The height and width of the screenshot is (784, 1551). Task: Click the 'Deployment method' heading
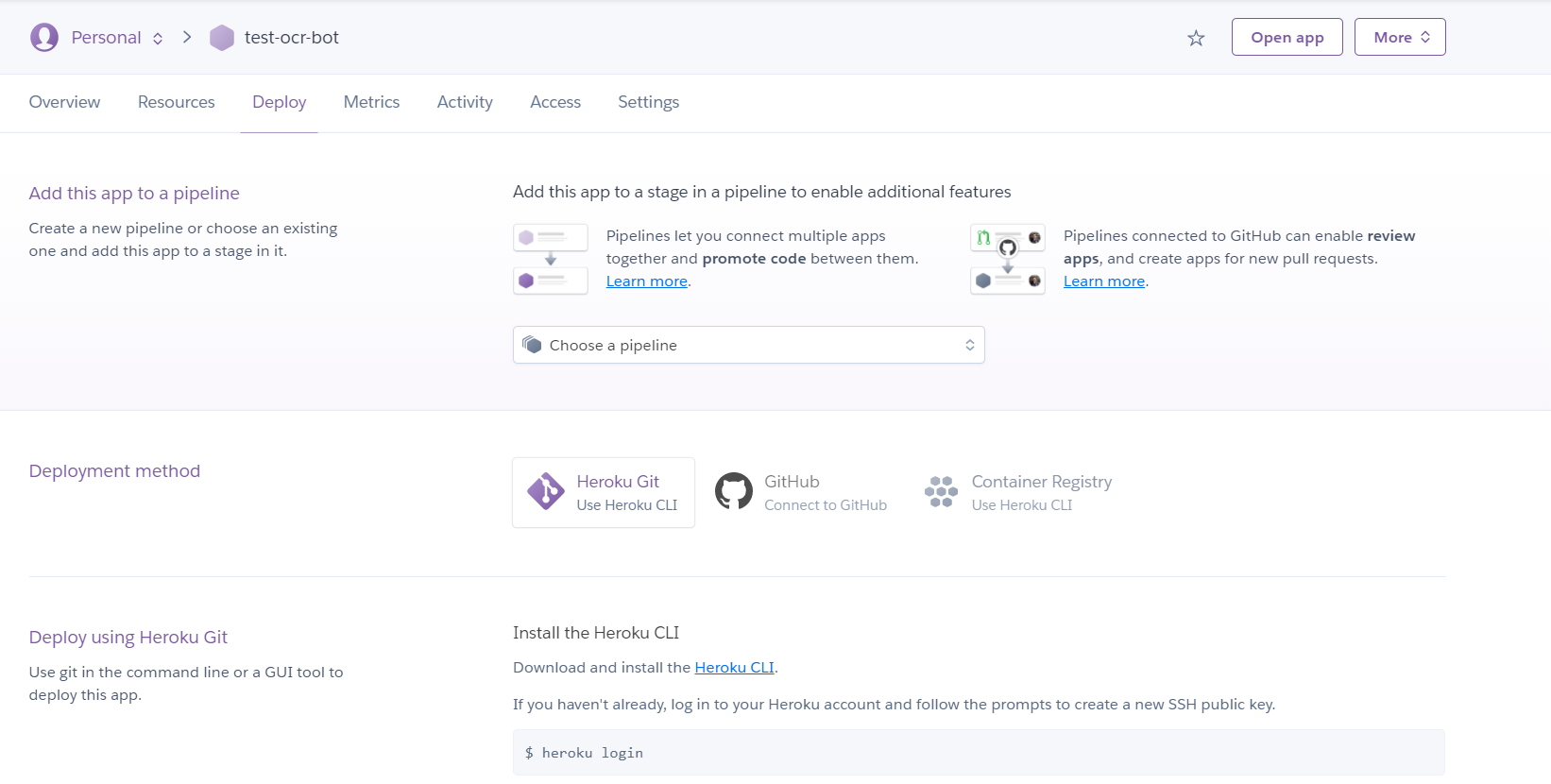[x=114, y=470]
